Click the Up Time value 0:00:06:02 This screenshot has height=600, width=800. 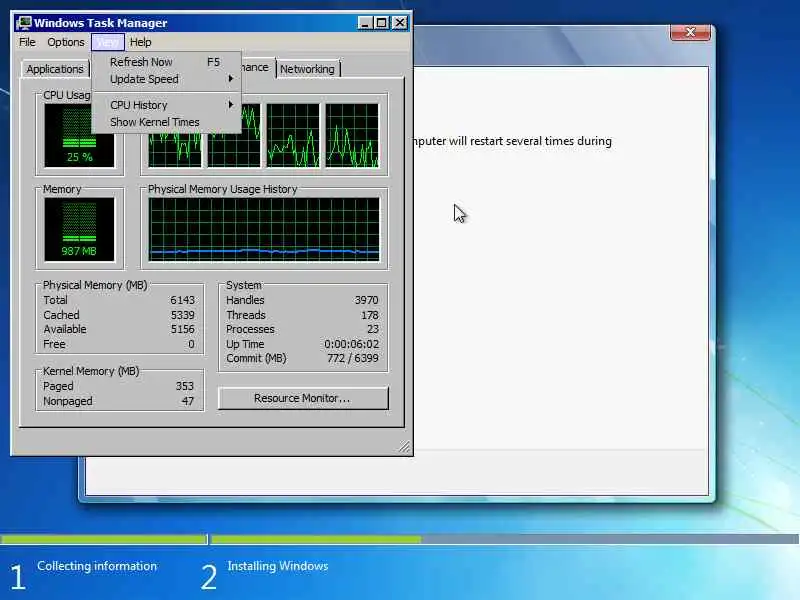pos(352,344)
